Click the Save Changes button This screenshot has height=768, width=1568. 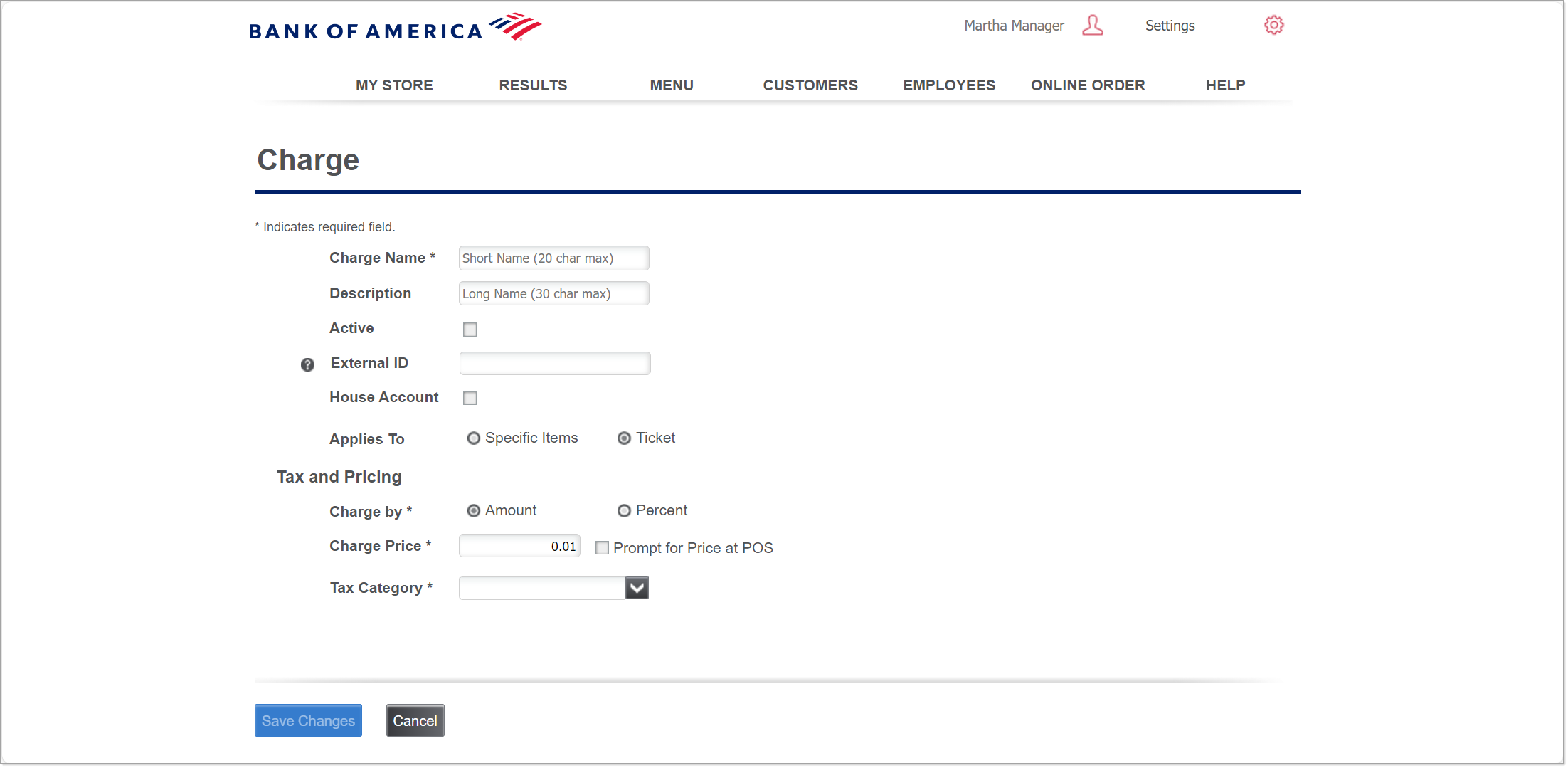point(308,720)
